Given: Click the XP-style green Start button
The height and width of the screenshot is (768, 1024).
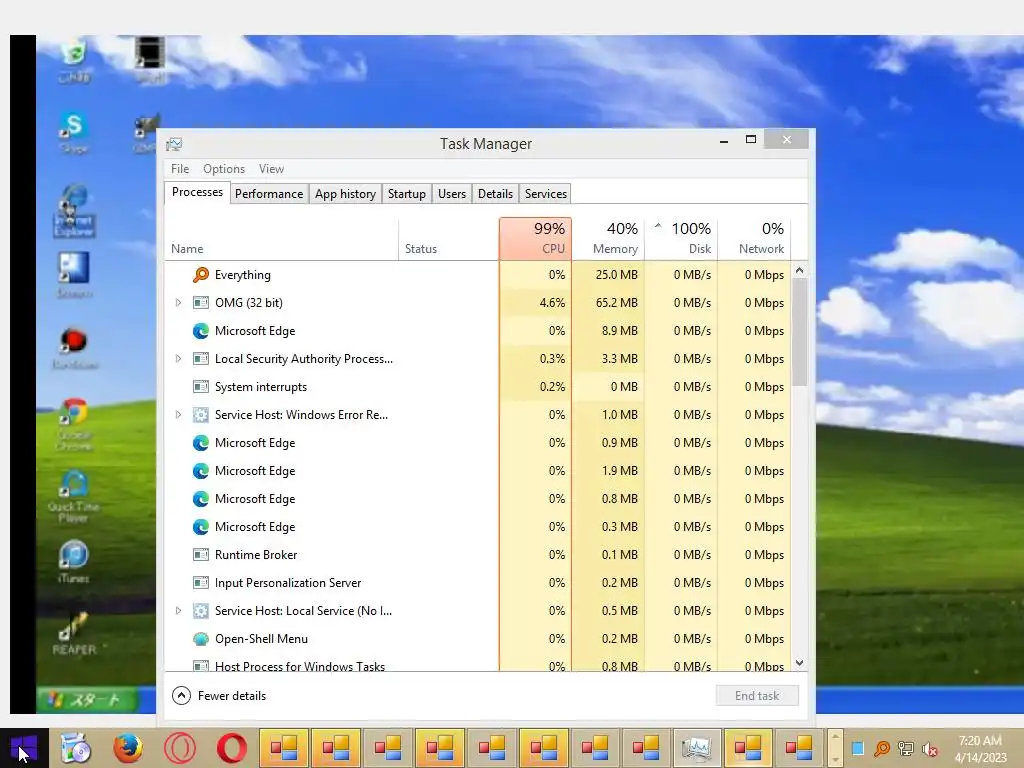Looking at the screenshot, I should tap(88, 700).
